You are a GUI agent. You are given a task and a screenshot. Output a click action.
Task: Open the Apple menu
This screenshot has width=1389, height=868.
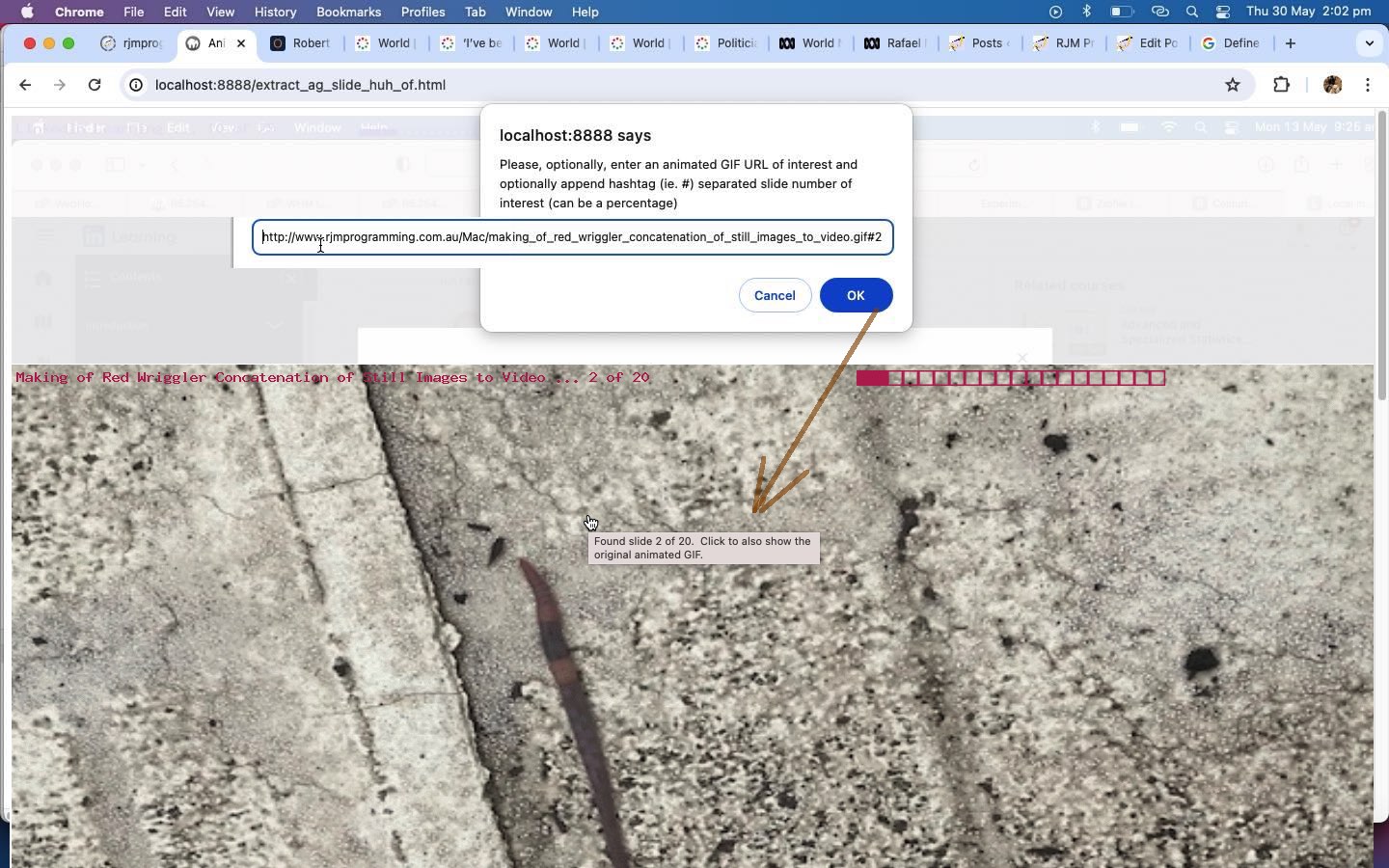[x=27, y=12]
